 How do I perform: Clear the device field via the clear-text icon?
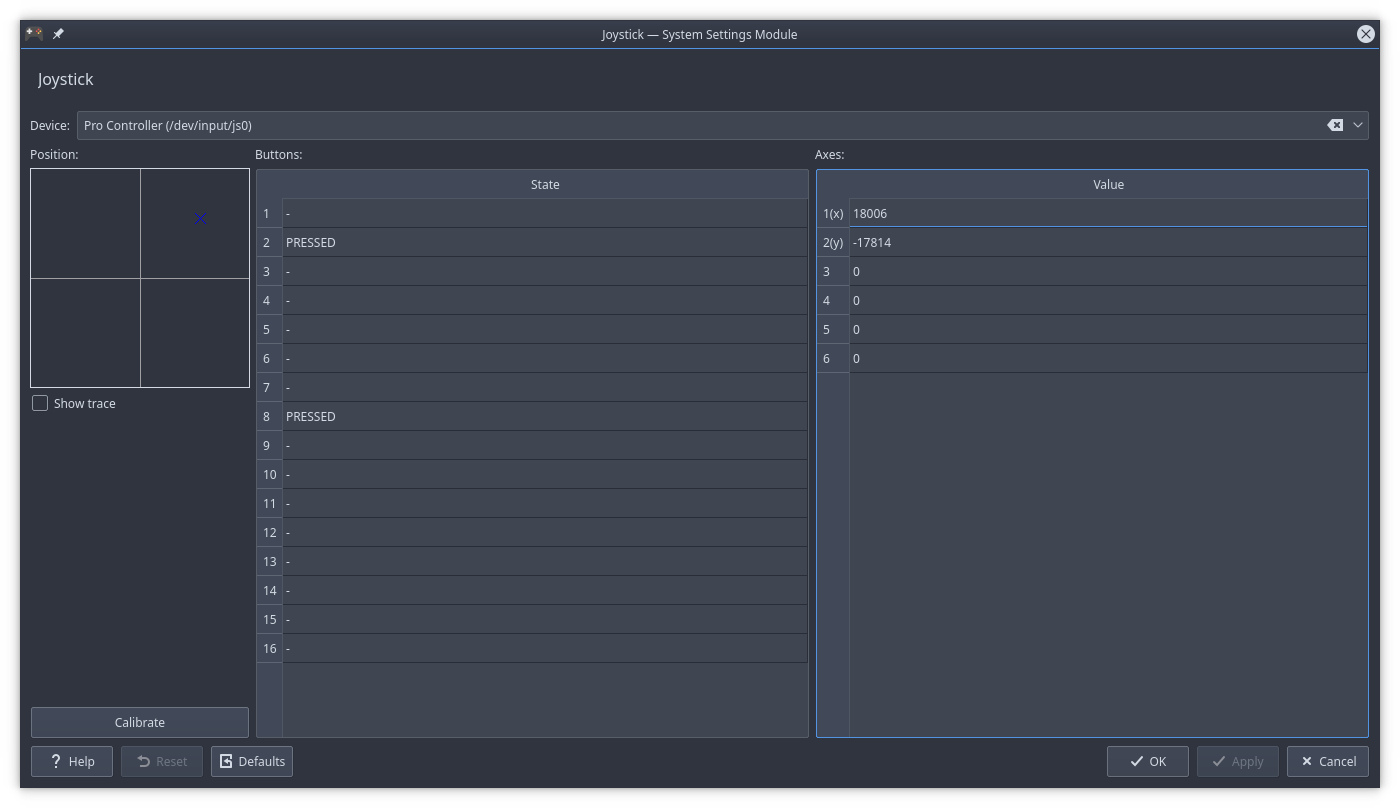(1335, 124)
